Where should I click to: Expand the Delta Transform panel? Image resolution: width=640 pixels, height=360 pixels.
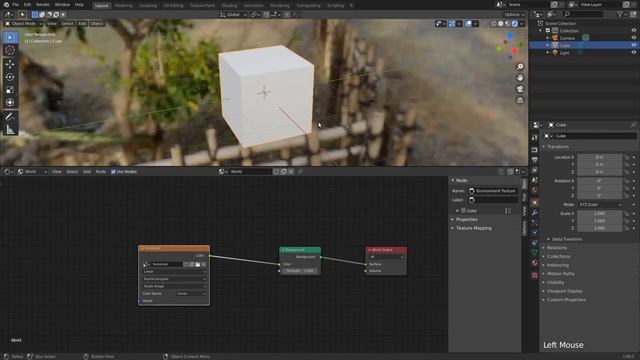click(x=567, y=239)
